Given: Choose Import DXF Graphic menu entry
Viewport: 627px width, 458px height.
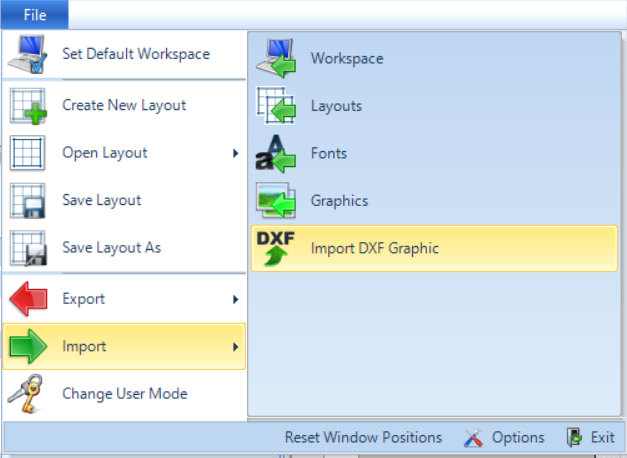Looking at the screenshot, I should [374, 248].
